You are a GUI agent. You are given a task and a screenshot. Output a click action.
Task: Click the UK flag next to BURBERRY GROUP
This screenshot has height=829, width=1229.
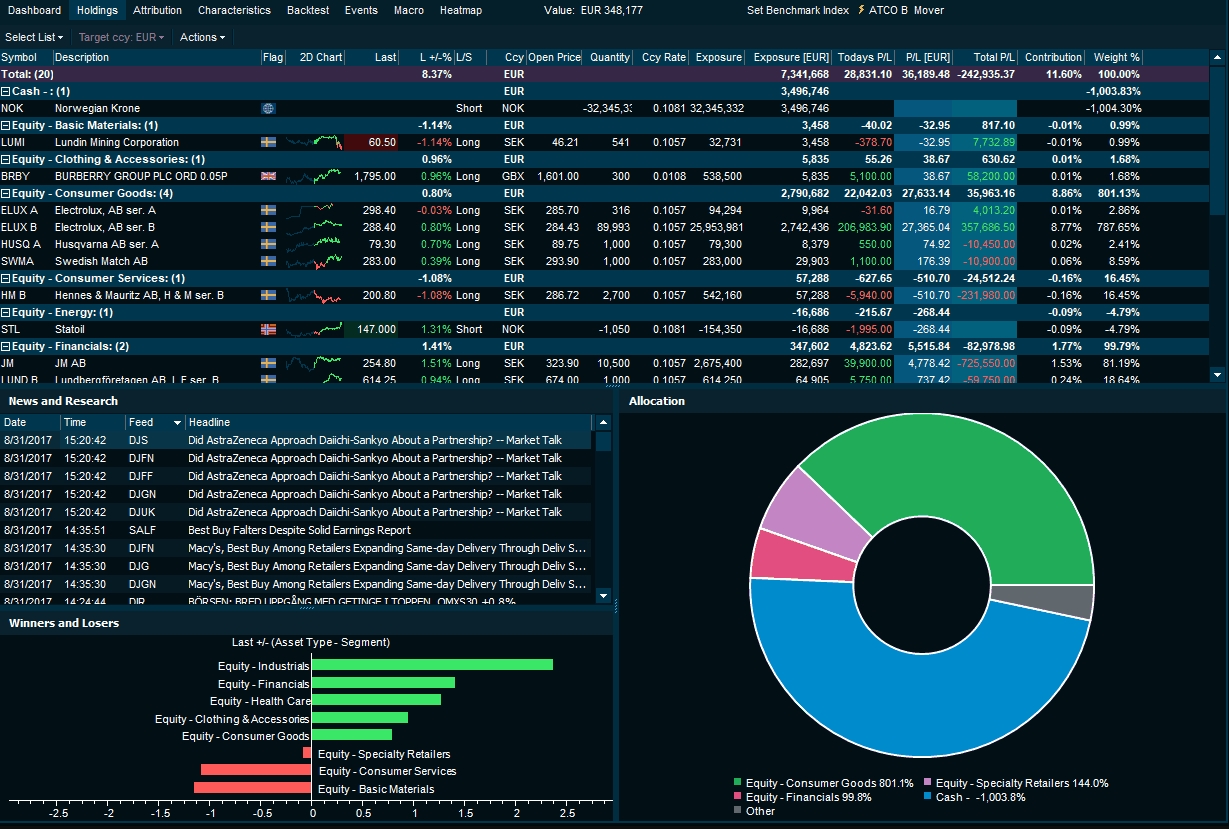pos(267,176)
